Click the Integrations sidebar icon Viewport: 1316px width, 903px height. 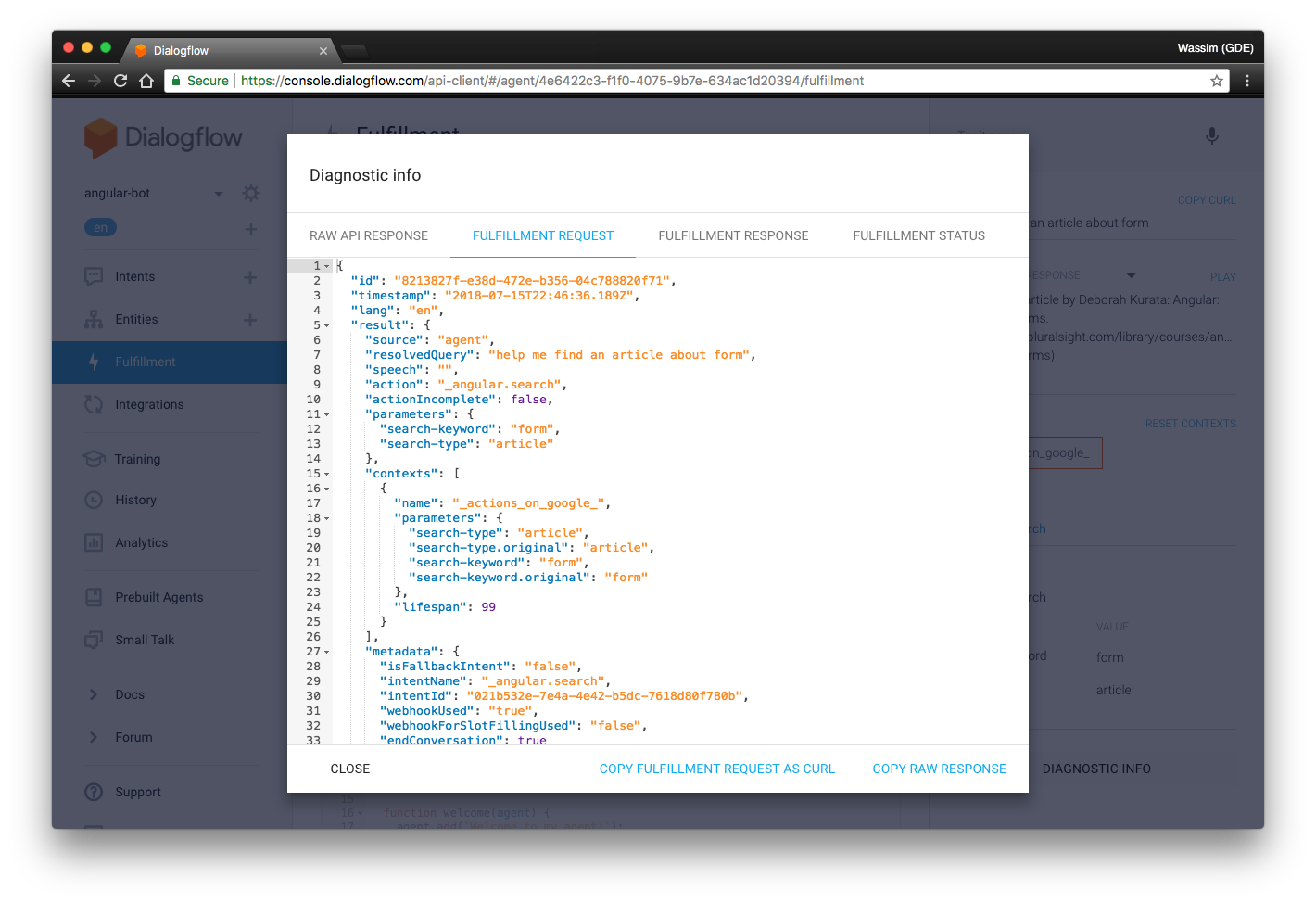[x=94, y=404]
